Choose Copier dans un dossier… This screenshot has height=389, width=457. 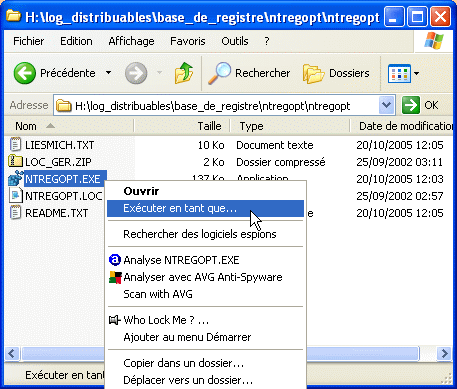[x=205, y=363]
